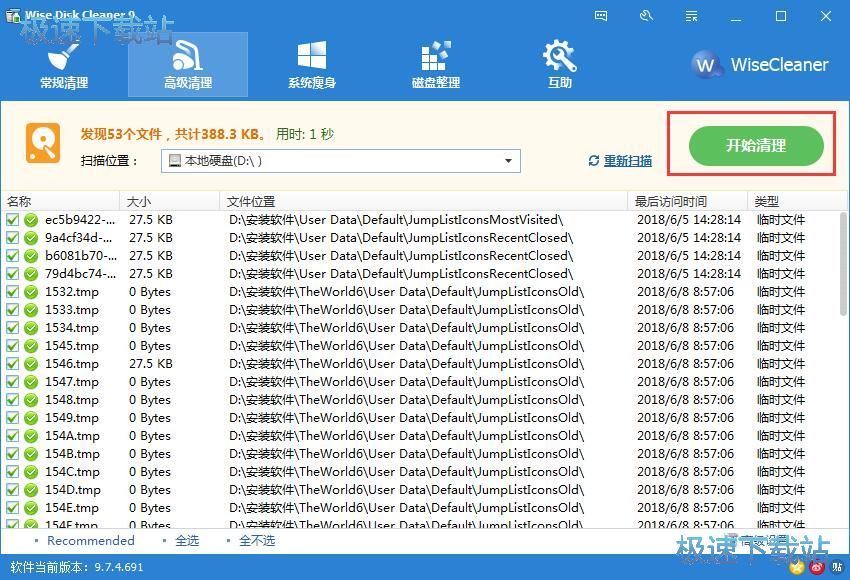Image resolution: width=850 pixels, height=580 pixels.
Task: Click the 开始清理 green button
Action: tap(756, 145)
